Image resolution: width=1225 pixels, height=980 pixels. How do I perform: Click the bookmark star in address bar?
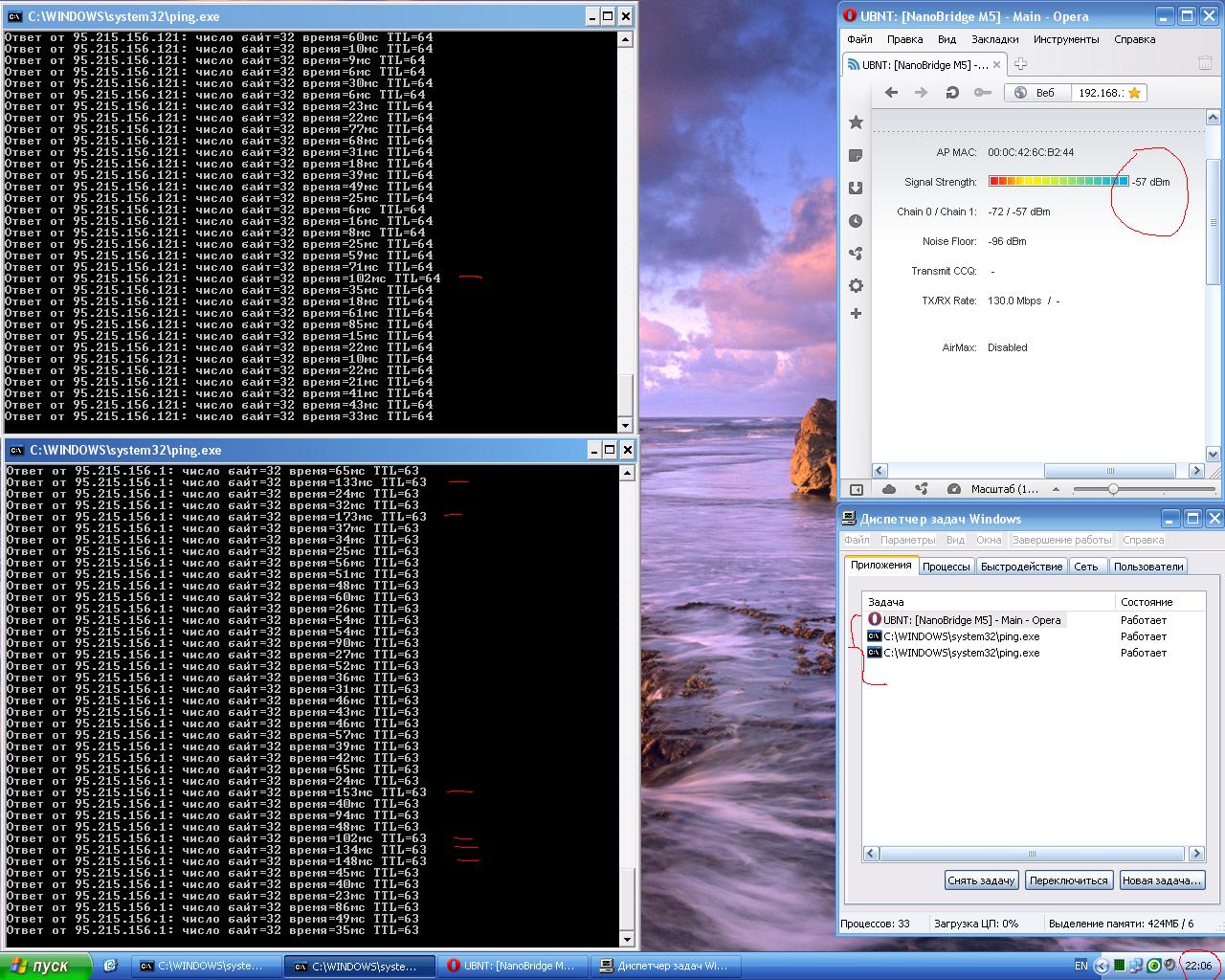coord(1134,93)
